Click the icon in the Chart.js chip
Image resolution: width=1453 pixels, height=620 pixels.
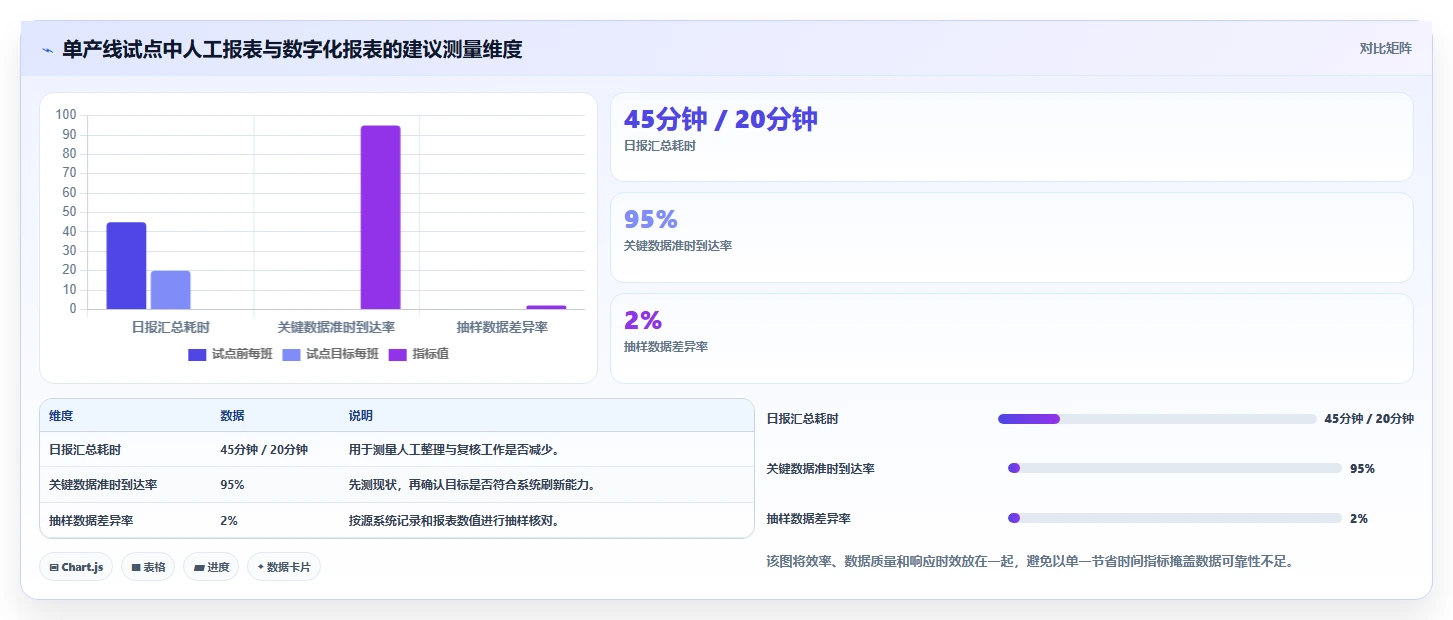click(x=54, y=567)
